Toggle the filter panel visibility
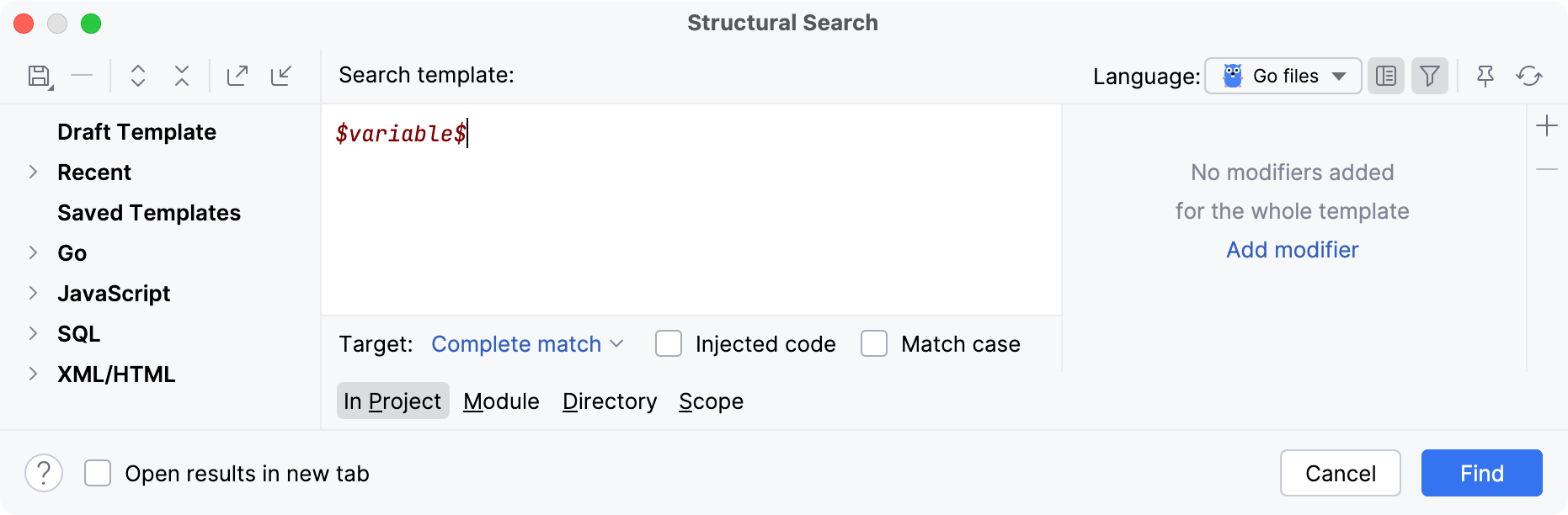The height and width of the screenshot is (515, 1568). tap(1429, 76)
